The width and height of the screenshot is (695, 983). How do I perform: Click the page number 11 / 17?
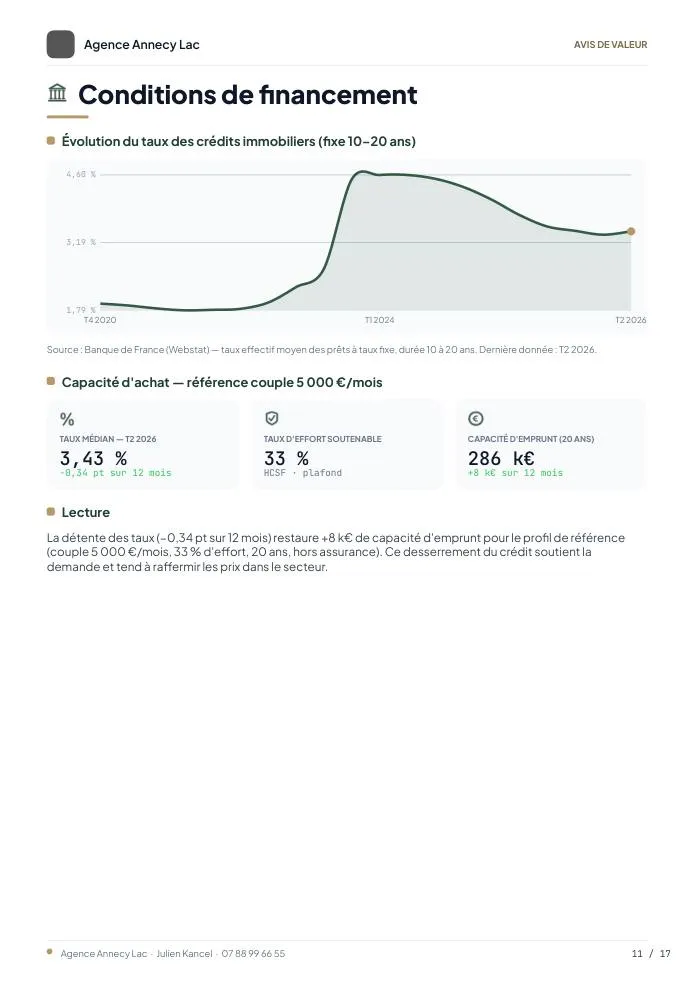click(651, 954)
